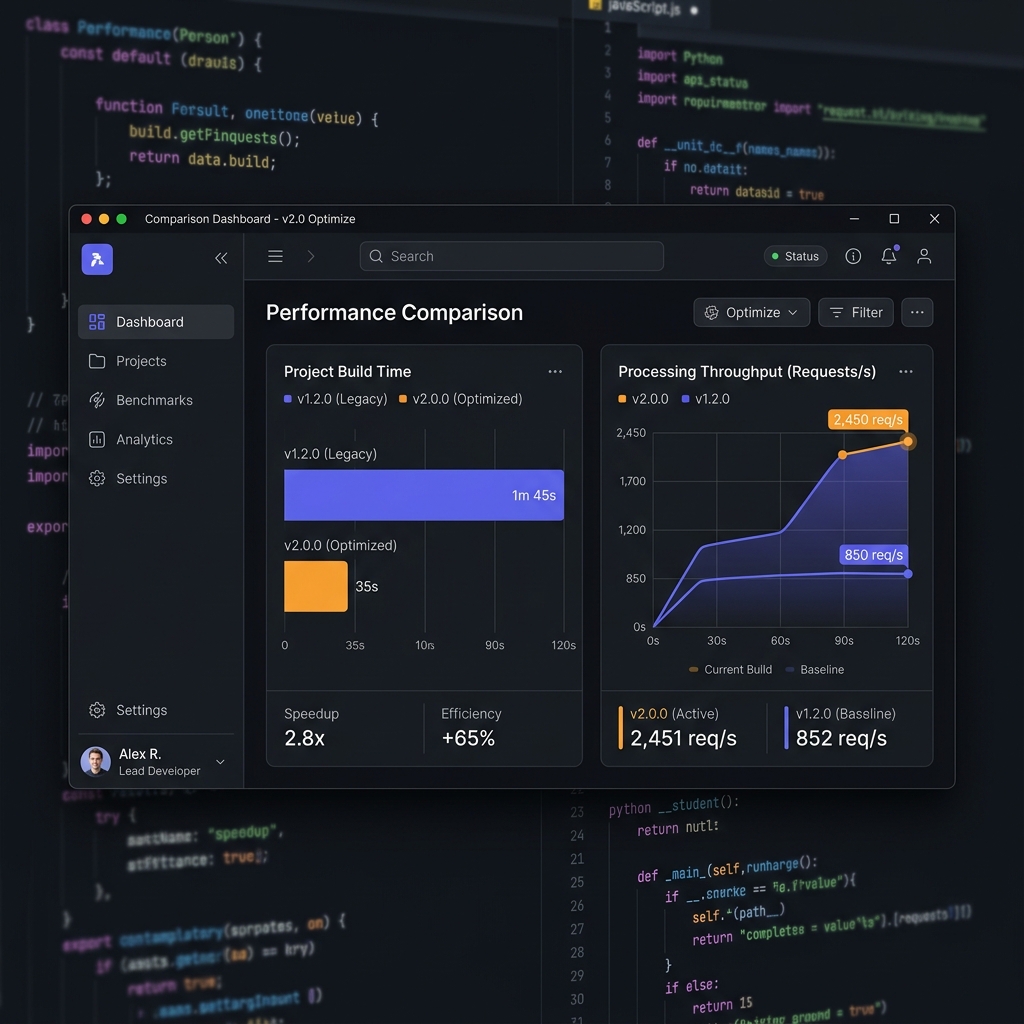
Task: Click the Dashboard grid icon in the sidebar
Action: coord(97,322)
